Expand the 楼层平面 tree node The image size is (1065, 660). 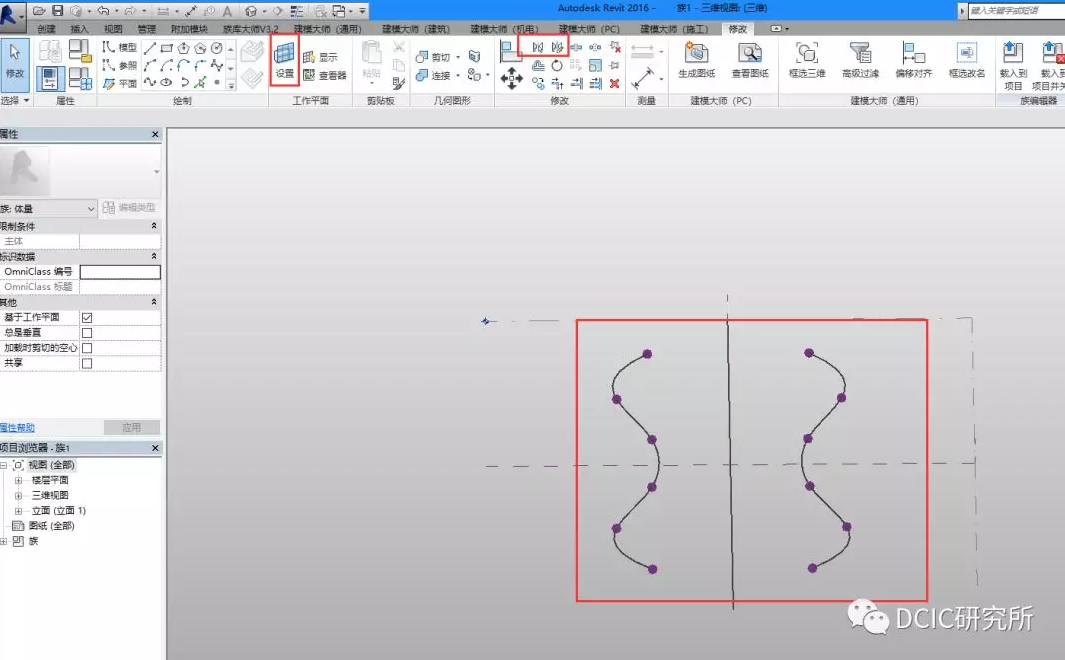19,481
